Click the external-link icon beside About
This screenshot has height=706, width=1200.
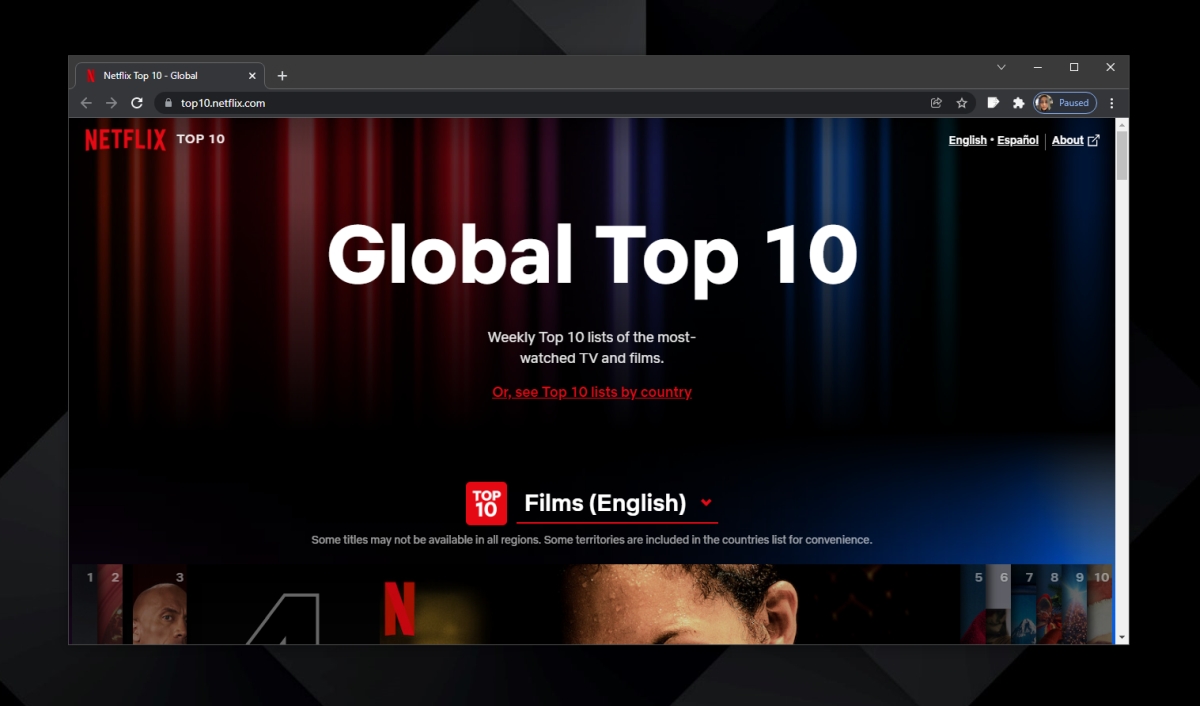(1093, 140)
